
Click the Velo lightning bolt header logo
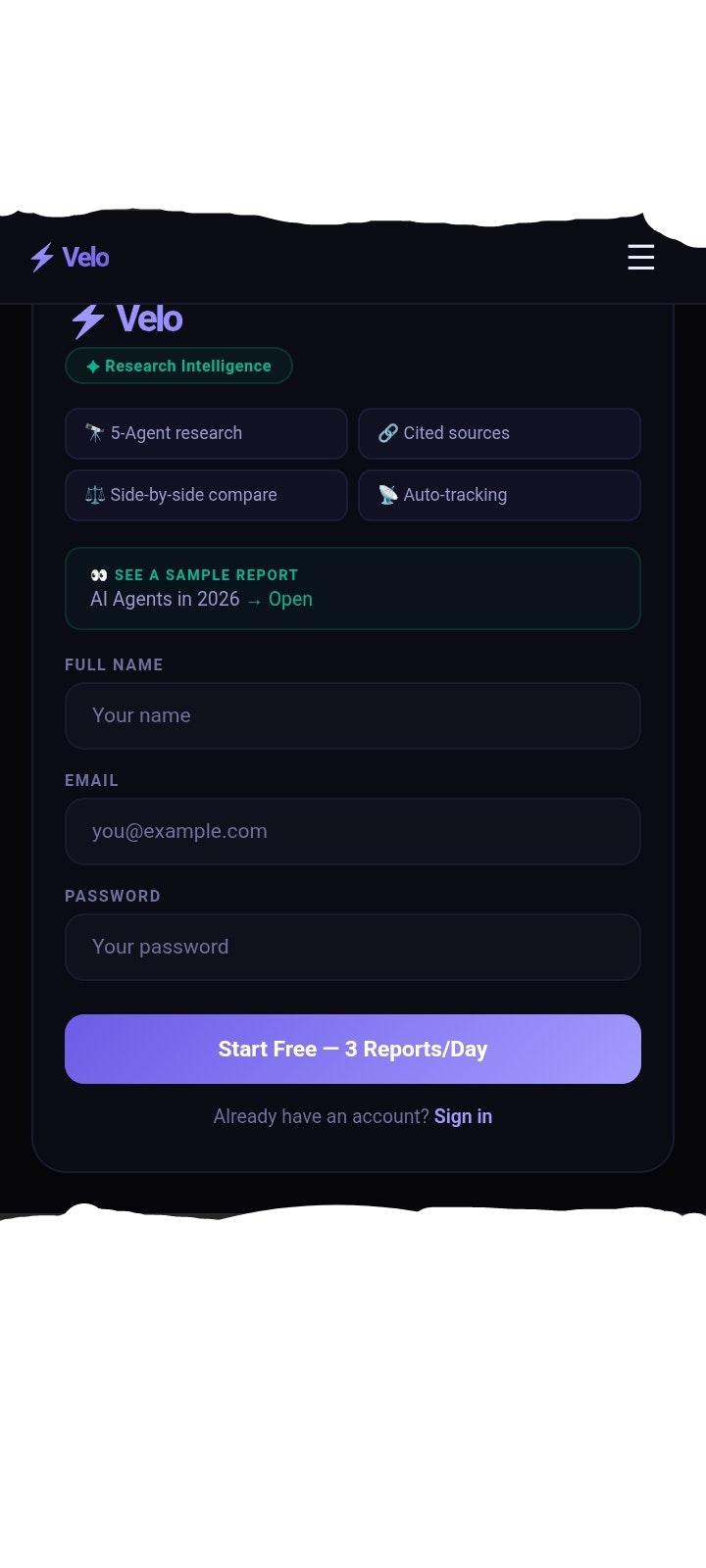tap(42, 258)
